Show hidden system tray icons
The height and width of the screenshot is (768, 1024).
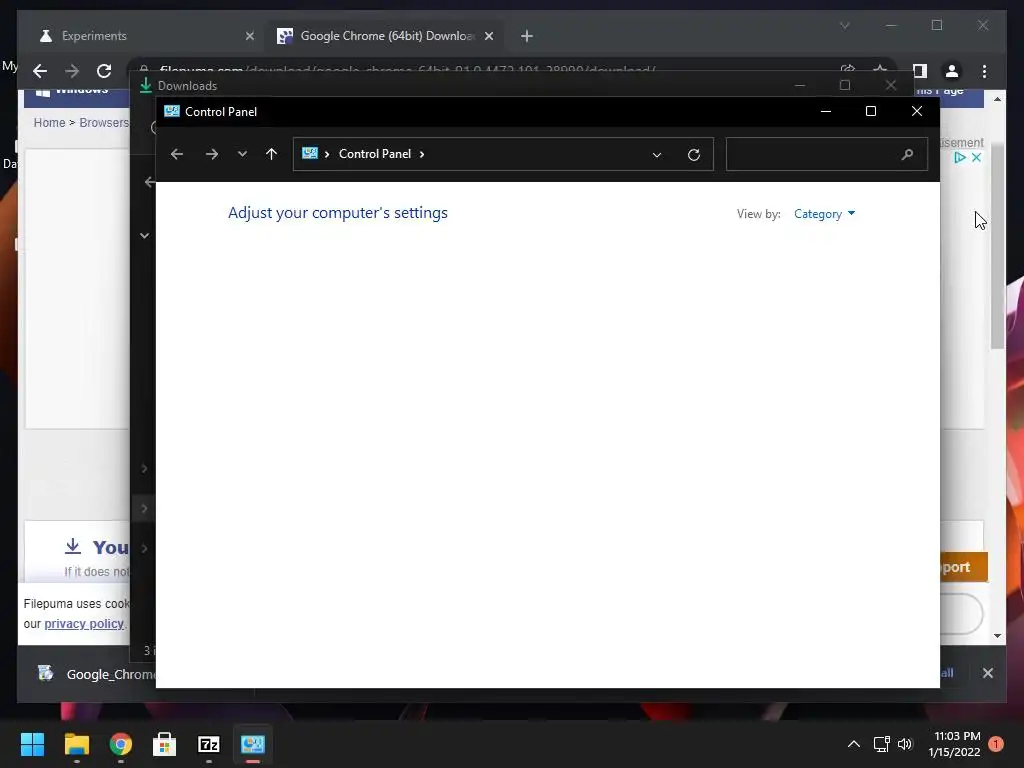click(854, 744)
